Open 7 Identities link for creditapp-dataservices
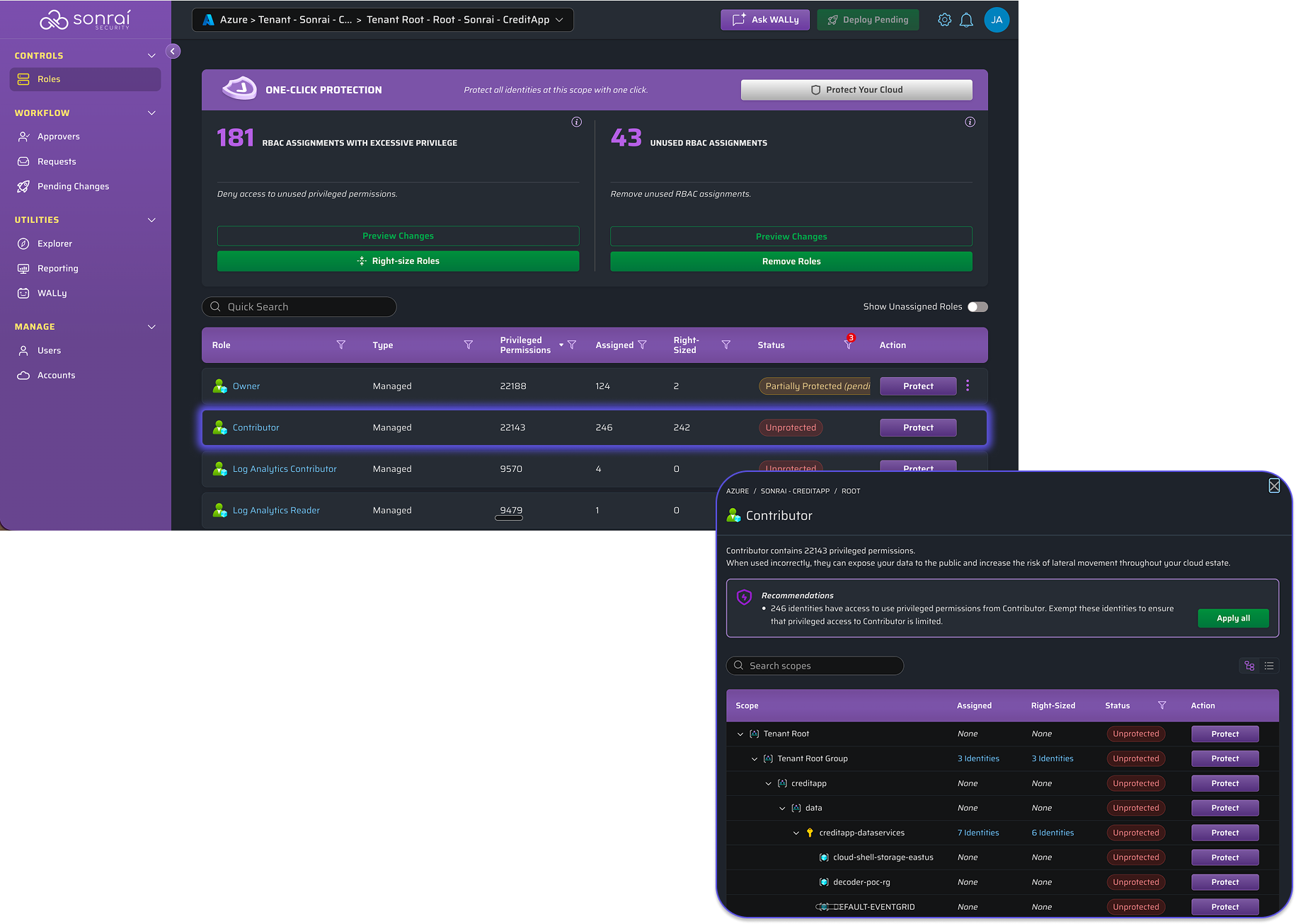Screen dimensions: 1296x924 pyautogui.click(x=978, y=833)
